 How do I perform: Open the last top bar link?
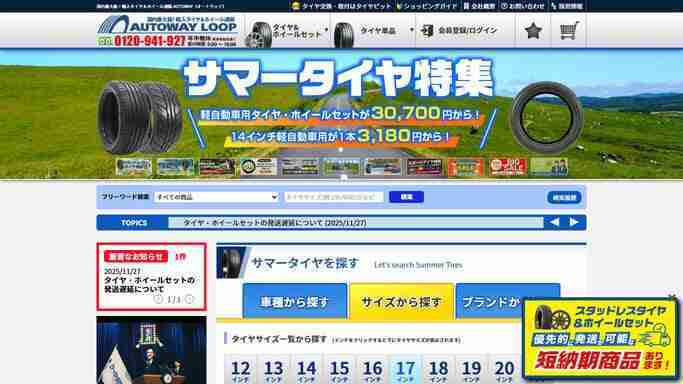click(x=567, y=6)
